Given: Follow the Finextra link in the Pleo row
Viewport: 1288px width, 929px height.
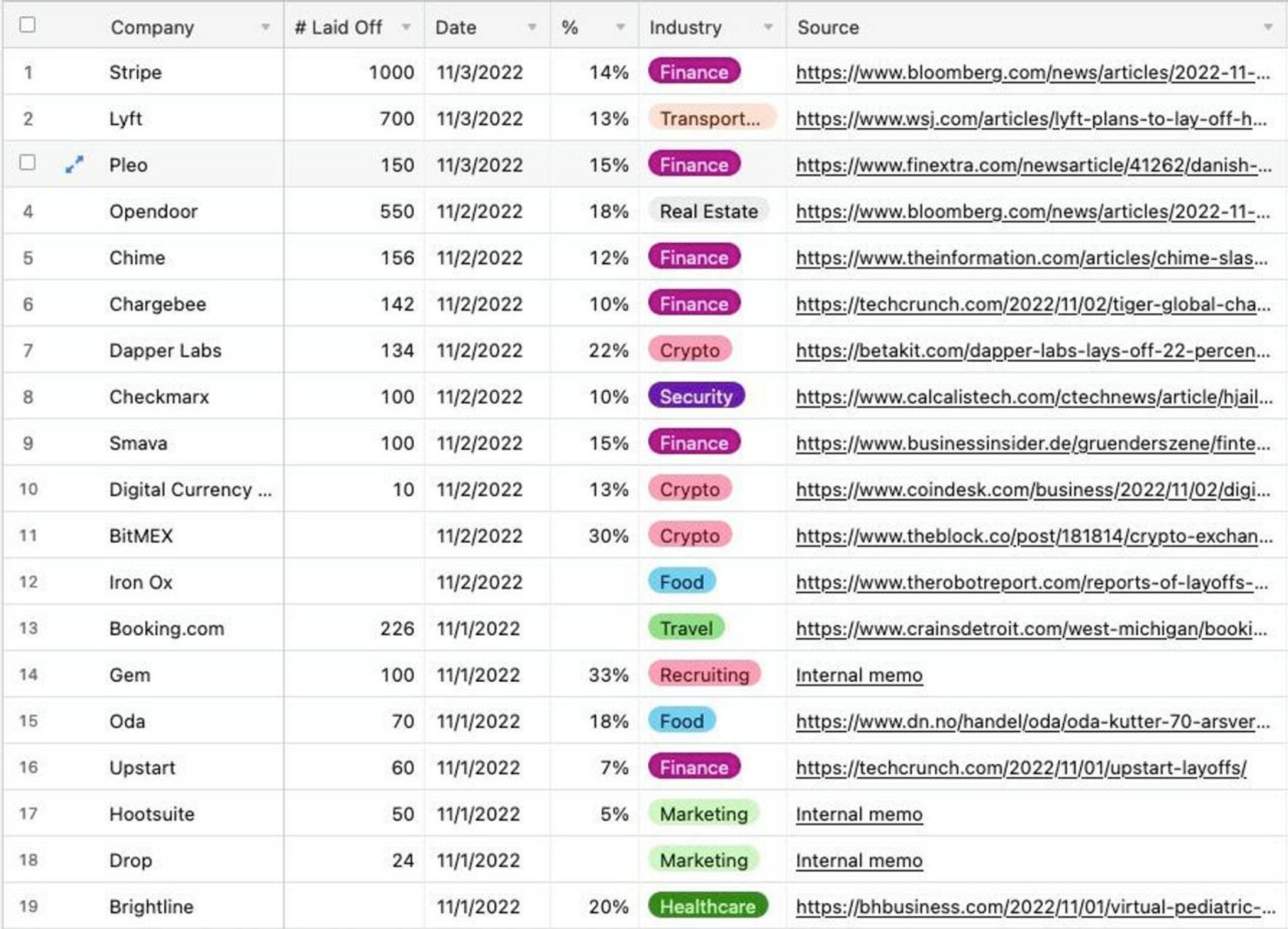Looking at the screenshot, I should tap(1033, 165).
